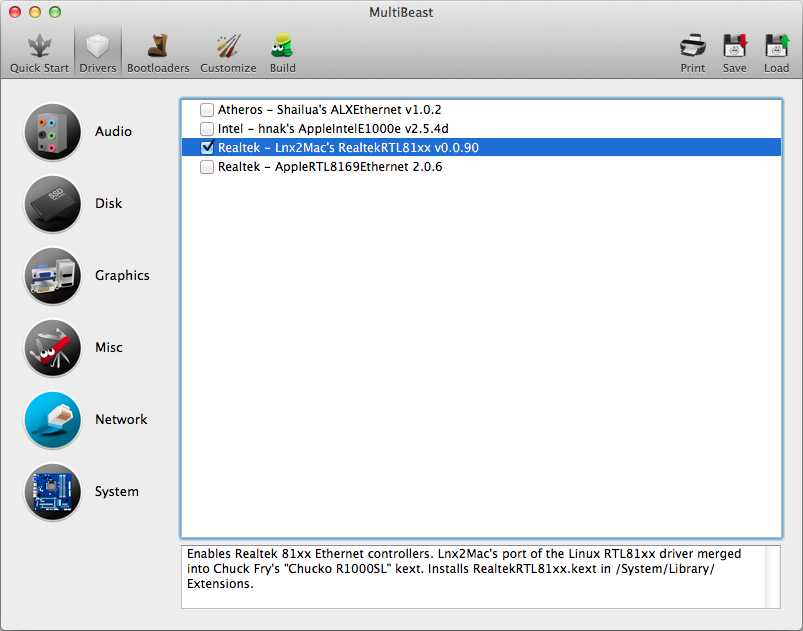Viewport: 803px width, 631px height.
Task: Uncheck Realtek RealtekRTL81xx v0.0.90 checkbox
Action: click(207, 148)
